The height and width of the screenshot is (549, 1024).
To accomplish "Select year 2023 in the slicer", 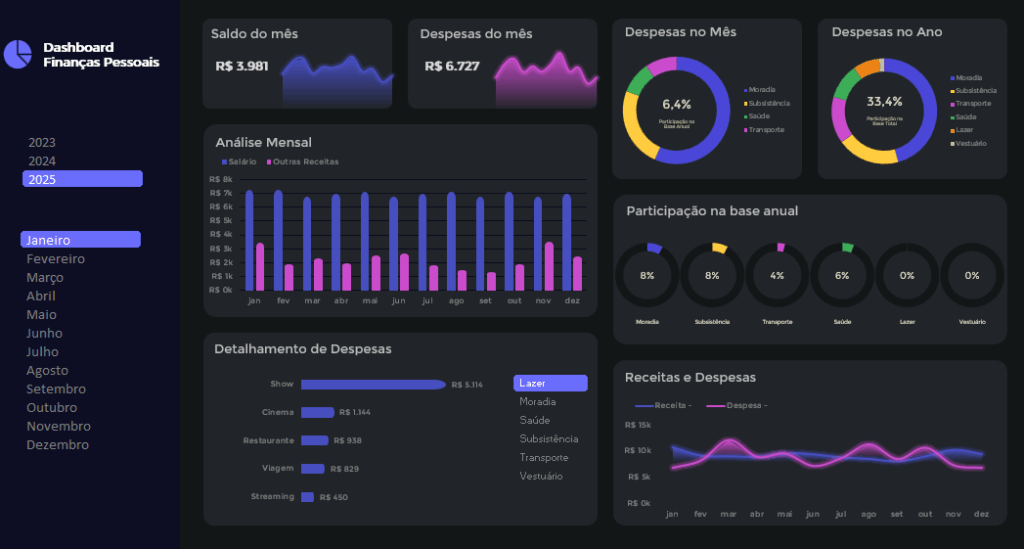I will click(42, 142).
